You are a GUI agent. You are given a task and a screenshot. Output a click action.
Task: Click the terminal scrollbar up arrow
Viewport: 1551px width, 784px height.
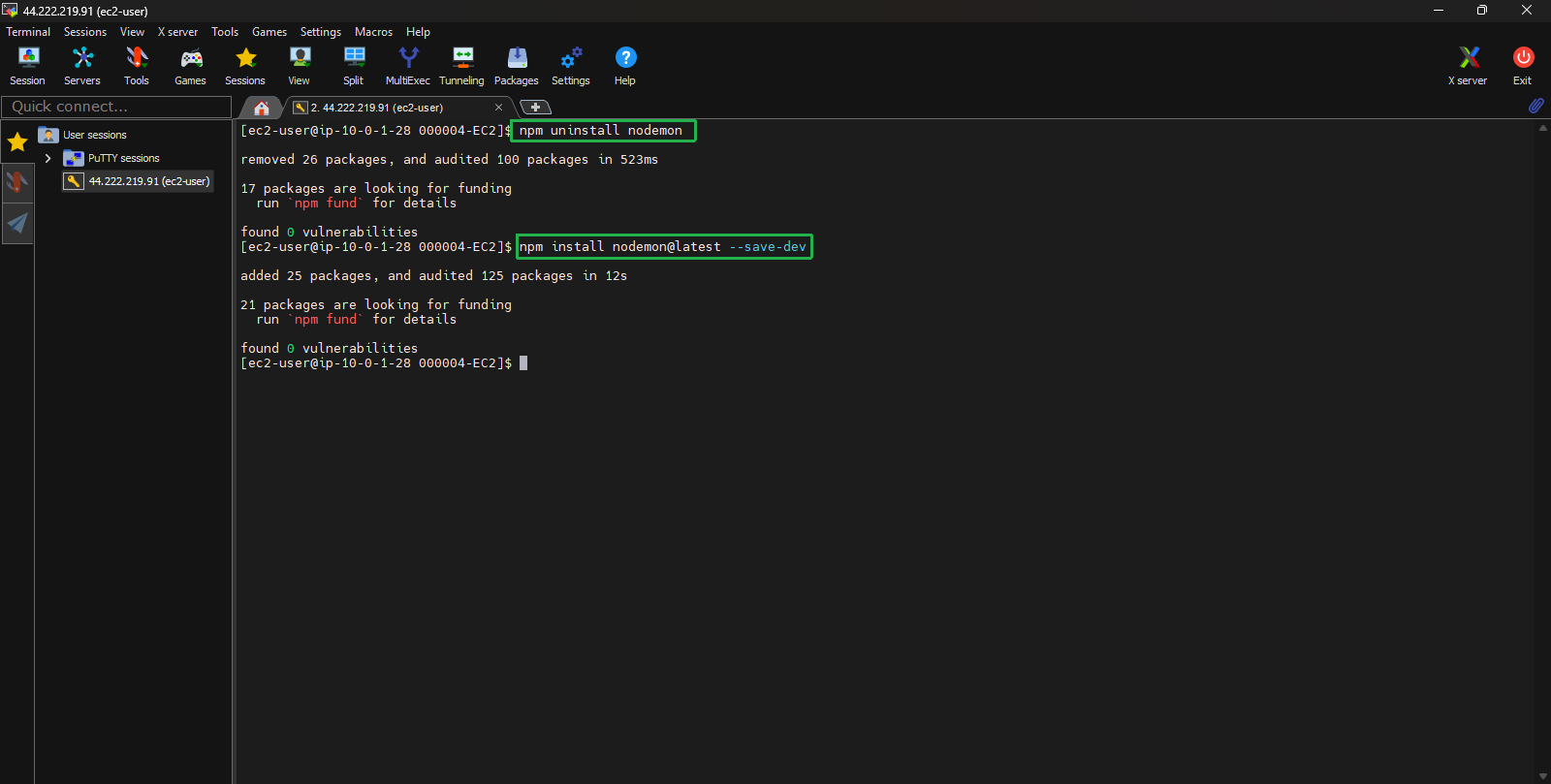point(1542,128)
